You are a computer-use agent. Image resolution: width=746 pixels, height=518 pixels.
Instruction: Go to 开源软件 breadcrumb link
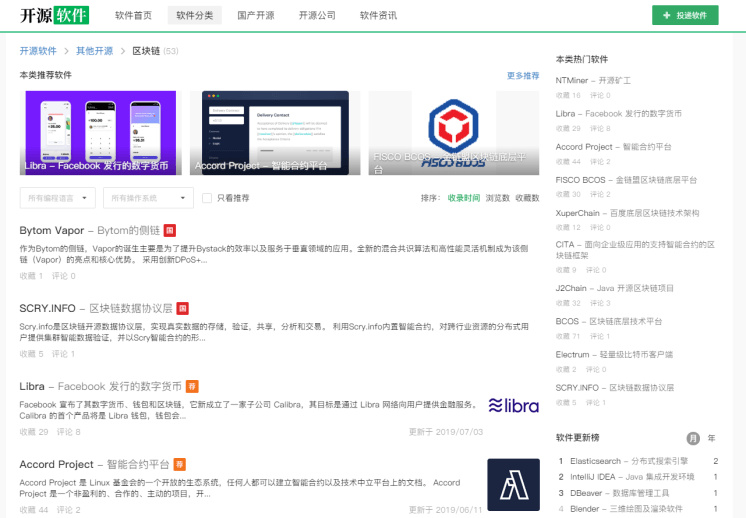38,51
